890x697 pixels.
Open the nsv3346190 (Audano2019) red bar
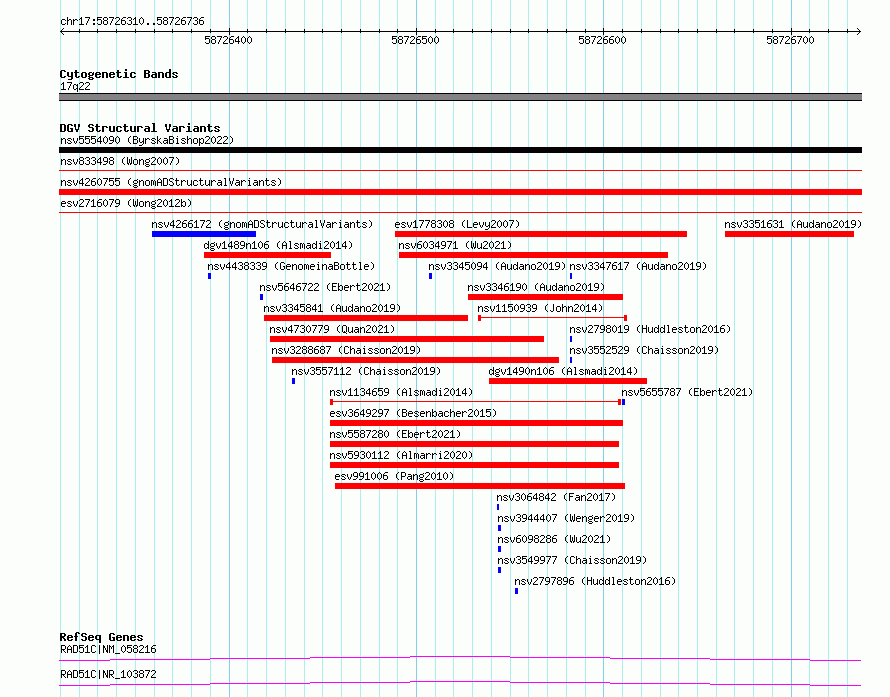pos(545,297)
